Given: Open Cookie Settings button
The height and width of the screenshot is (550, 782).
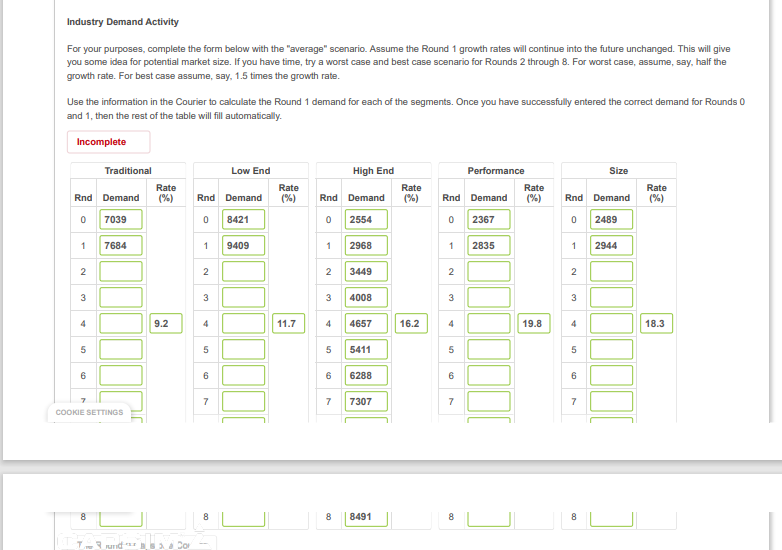Looking at the screenshot, I should [89, 412].
